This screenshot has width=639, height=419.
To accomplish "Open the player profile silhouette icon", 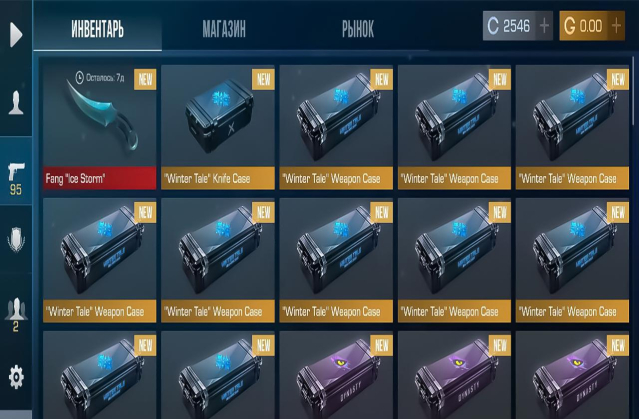I will [x=16, y=103].
